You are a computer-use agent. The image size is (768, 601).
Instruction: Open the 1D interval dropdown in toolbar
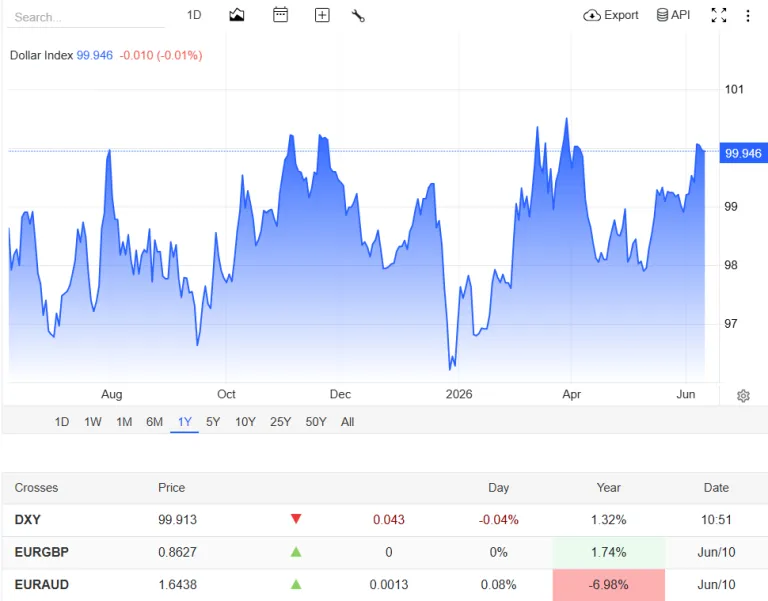[194, 15]
